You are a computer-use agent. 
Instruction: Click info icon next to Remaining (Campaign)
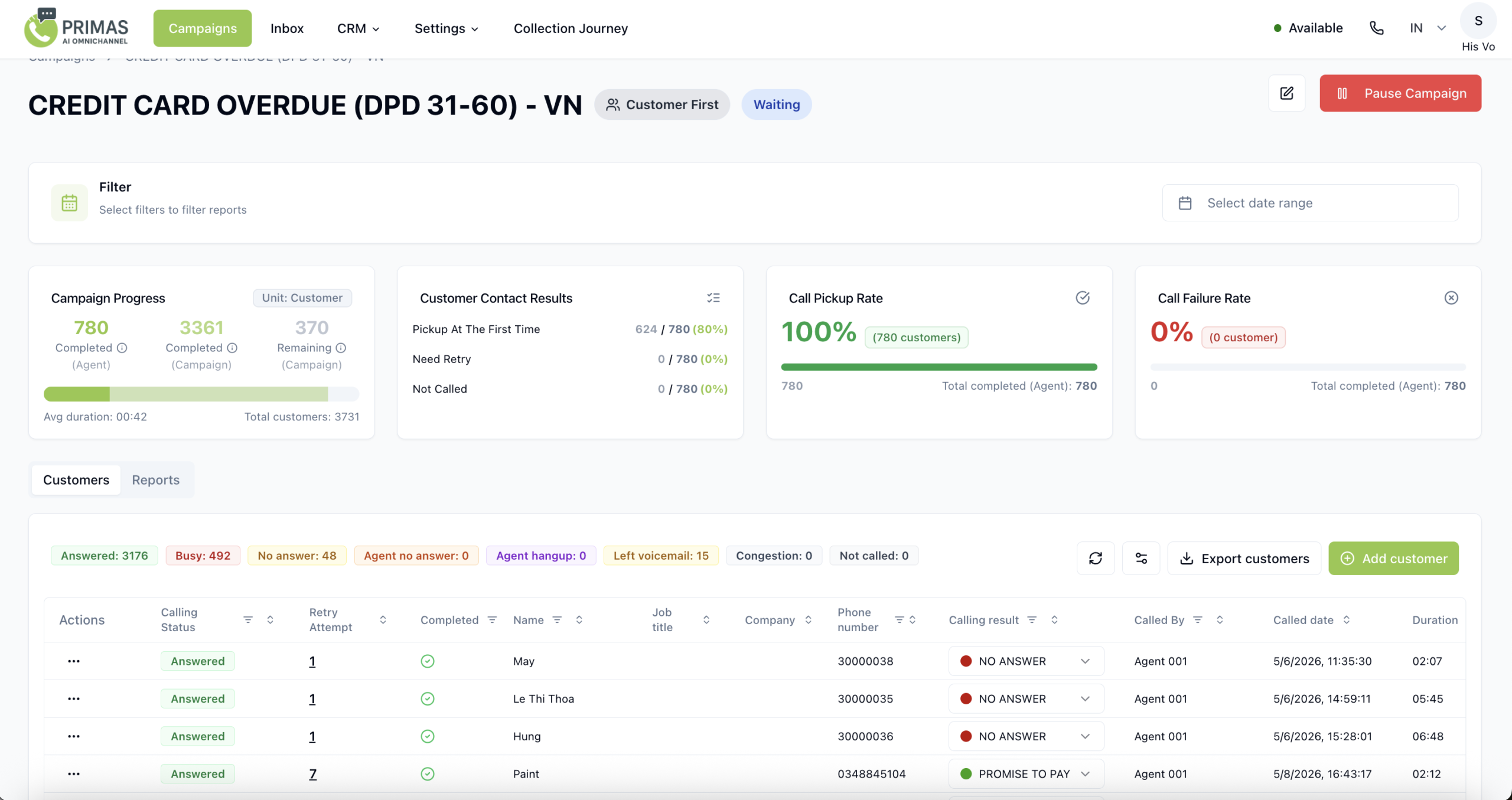341,348
